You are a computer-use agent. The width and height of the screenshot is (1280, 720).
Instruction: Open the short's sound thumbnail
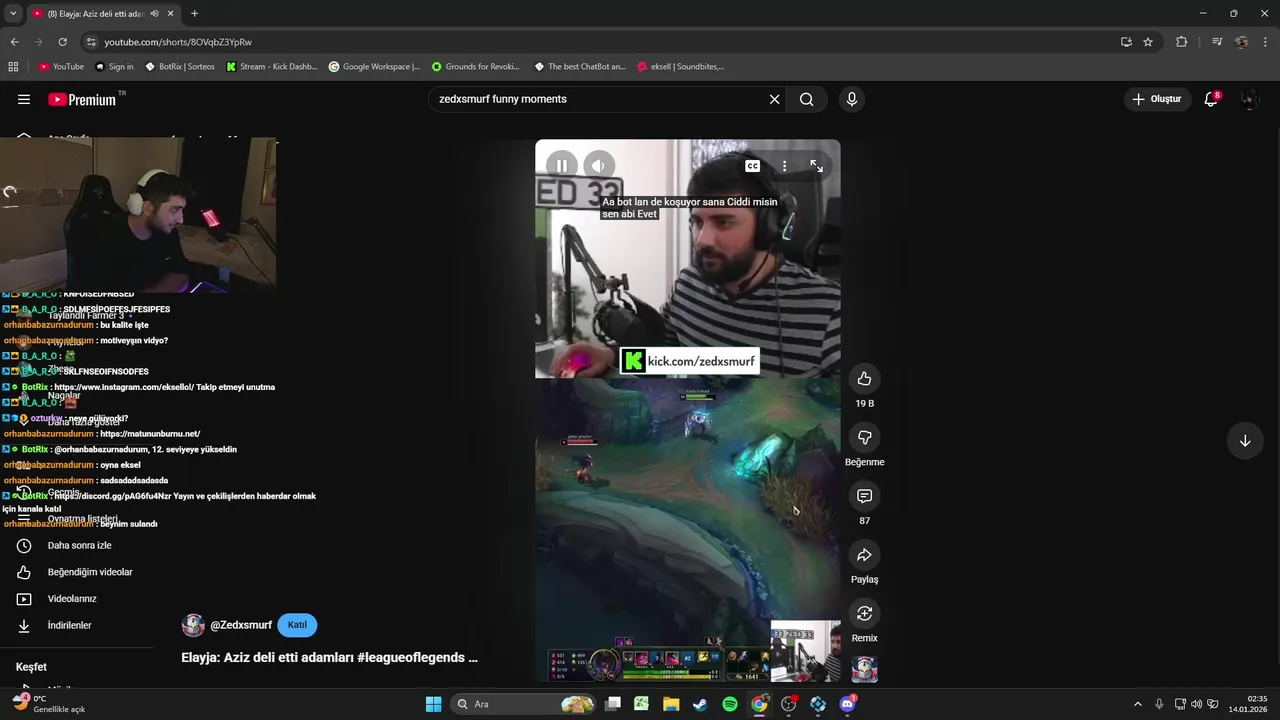click(864, 669)
